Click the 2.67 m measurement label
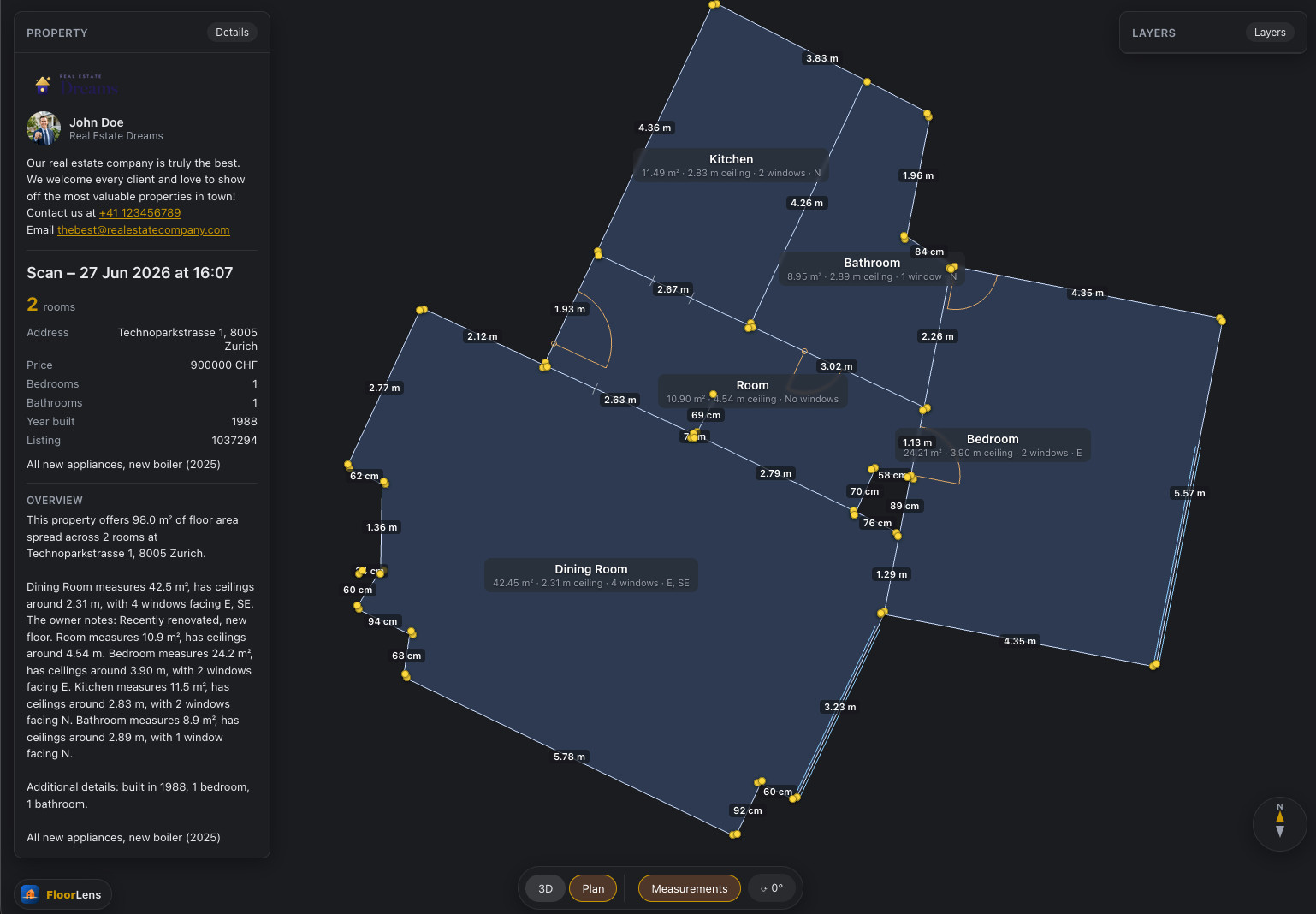Image resolution: width=1316 pixels, height=914 pixels. click(x=673, y=289)
